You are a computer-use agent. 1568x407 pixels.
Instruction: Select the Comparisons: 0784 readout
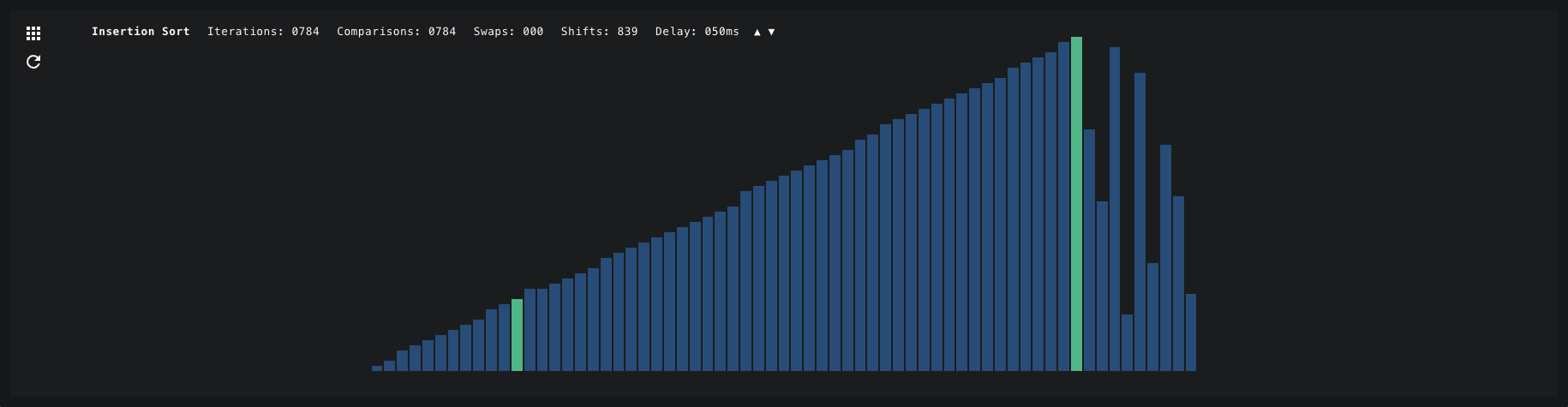coord(396,32)
